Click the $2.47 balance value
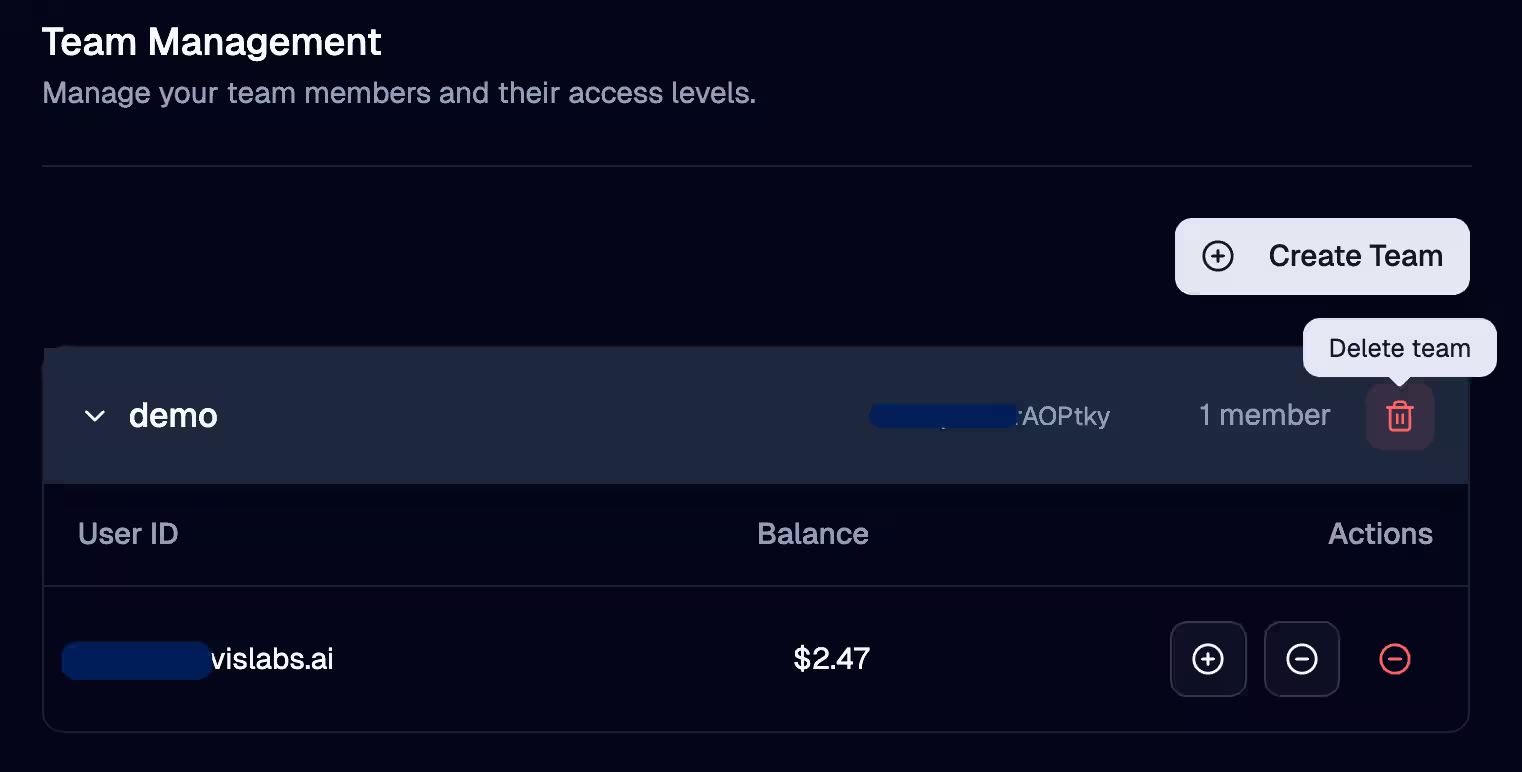The height and width of the screenshot is (772, 1522). click(x=831, y=659)
